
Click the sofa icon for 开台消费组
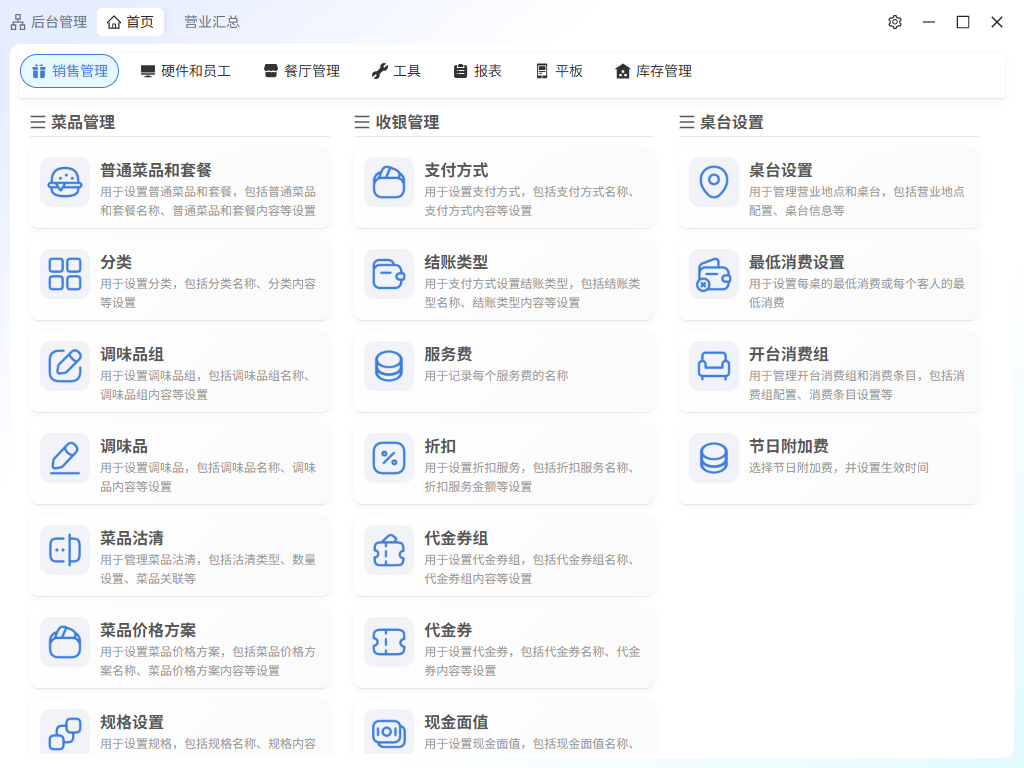(x=713, y=366)
